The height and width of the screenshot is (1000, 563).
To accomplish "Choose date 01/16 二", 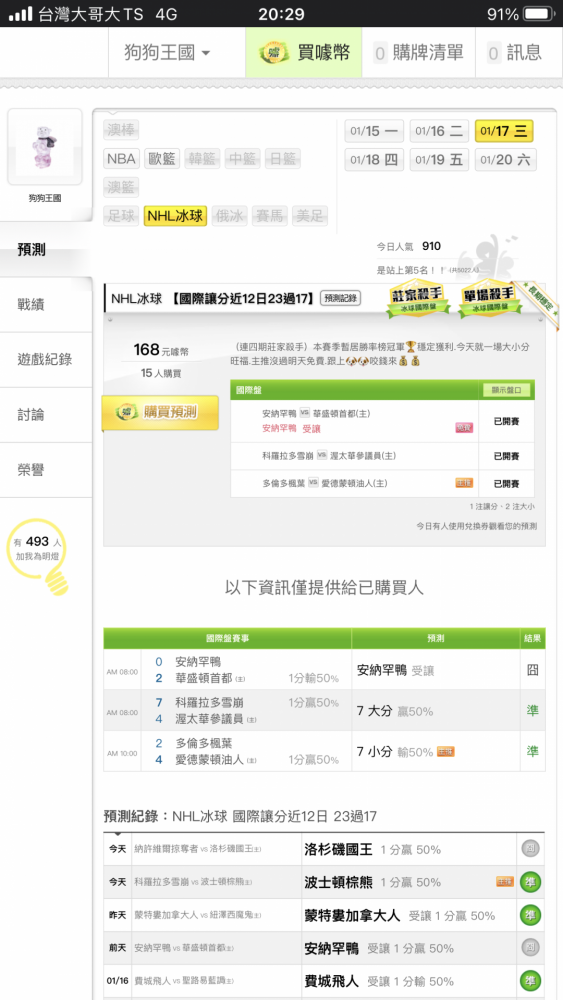I will (x=439, y=131).
